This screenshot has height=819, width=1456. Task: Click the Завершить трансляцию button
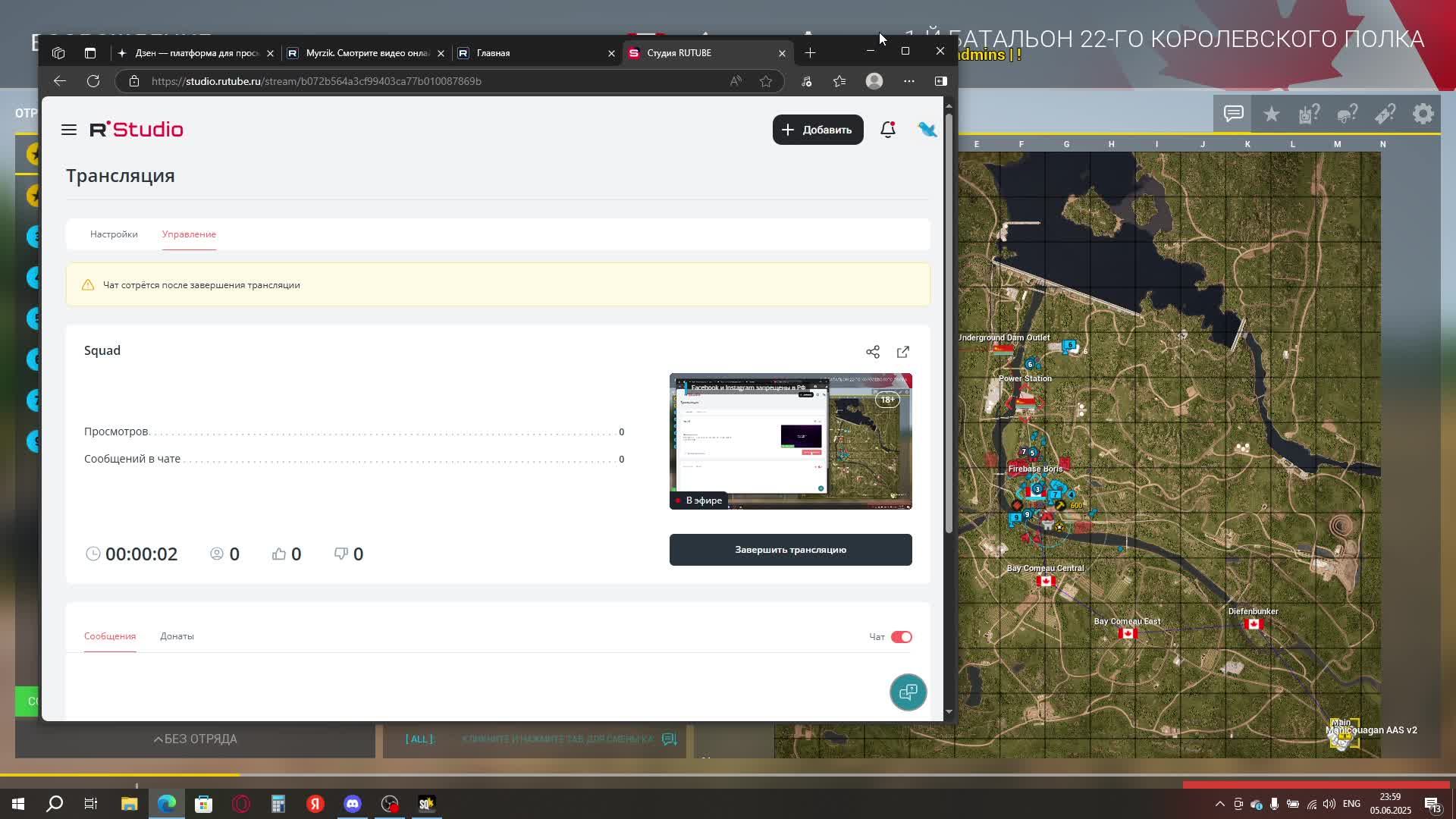click(x=790, y=550)
